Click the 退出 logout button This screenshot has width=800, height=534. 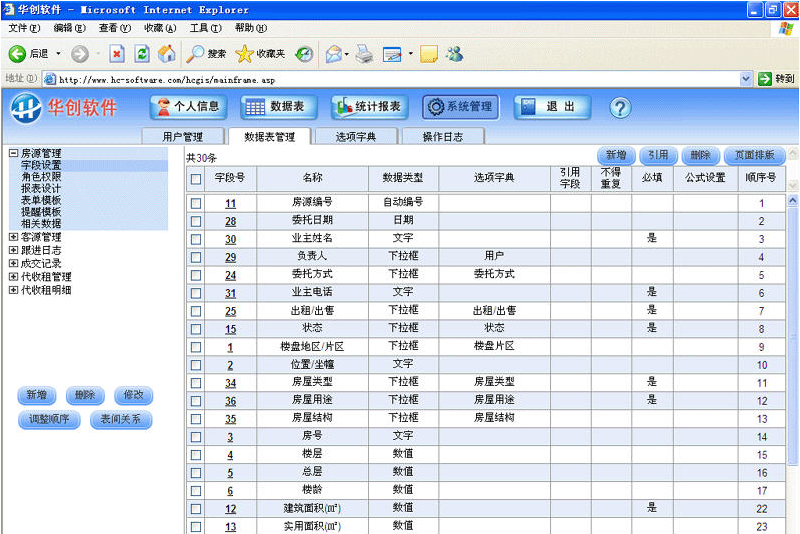(x=546, y=107)
